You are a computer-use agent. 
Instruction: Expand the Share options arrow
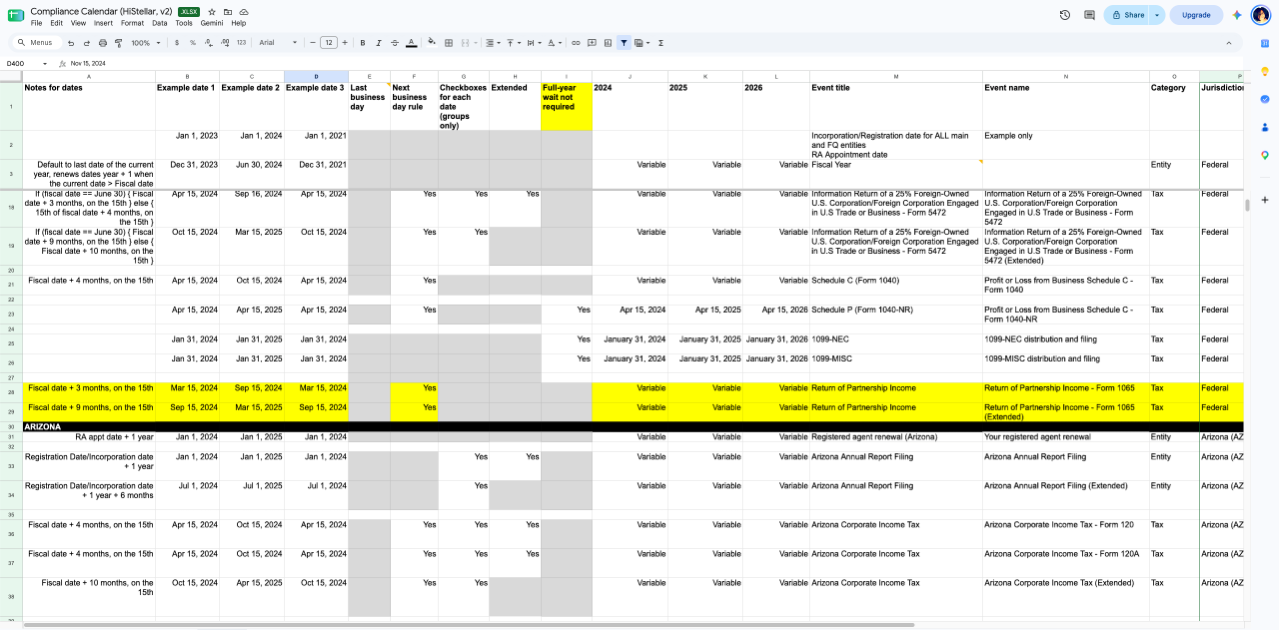(1157, 15)
